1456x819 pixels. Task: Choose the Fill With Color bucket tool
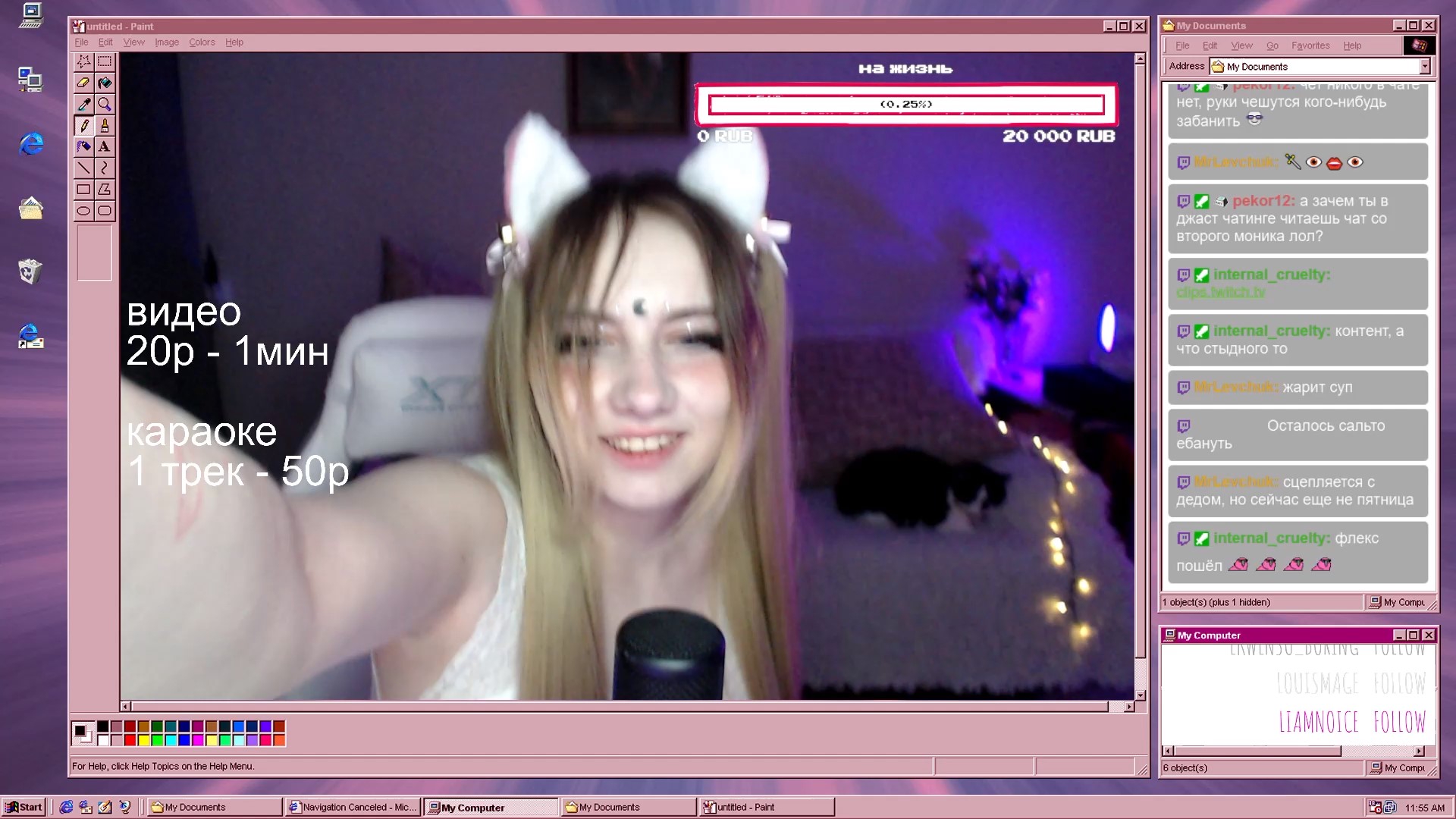coord(105,83)
